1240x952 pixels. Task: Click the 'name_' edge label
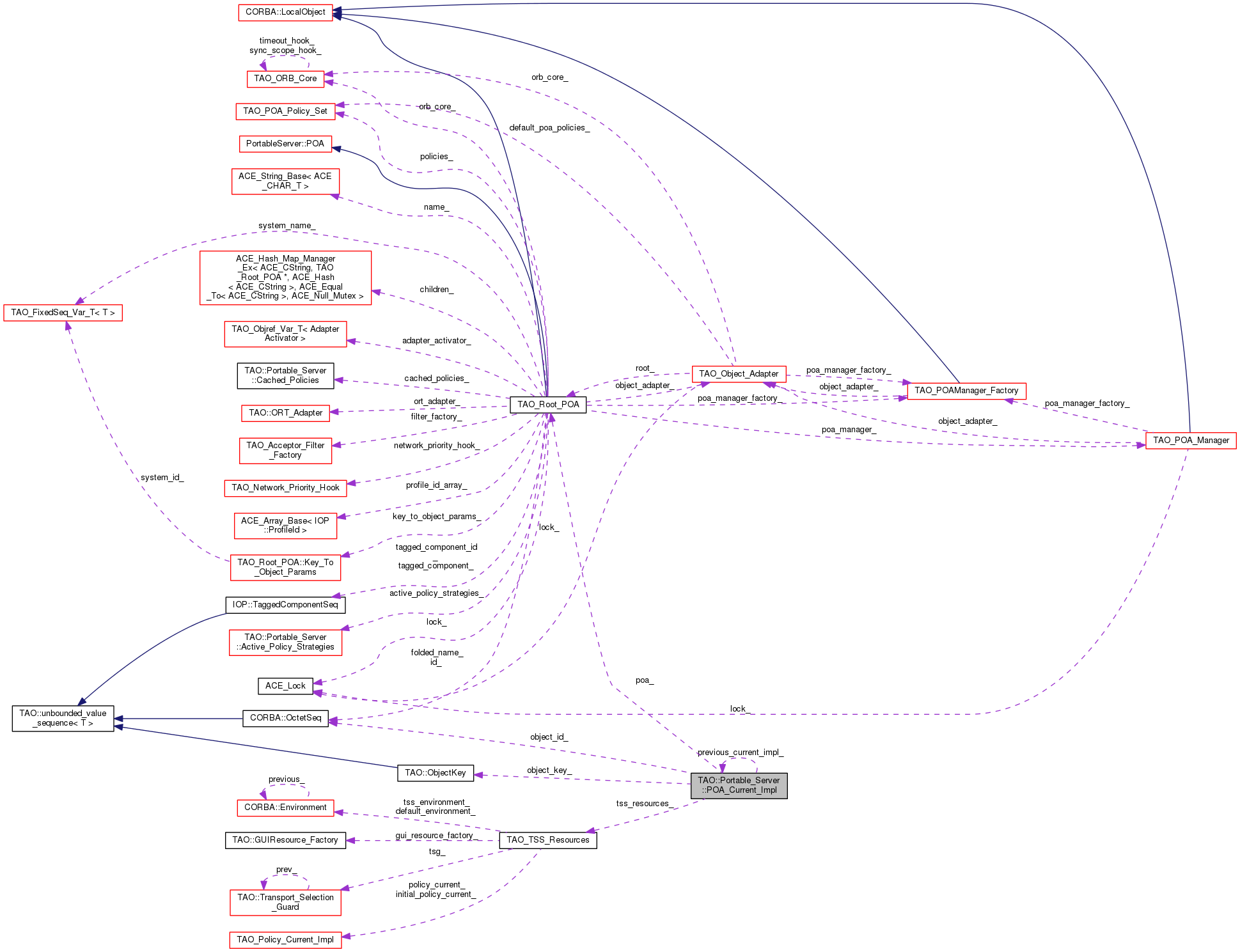point(437,207)
